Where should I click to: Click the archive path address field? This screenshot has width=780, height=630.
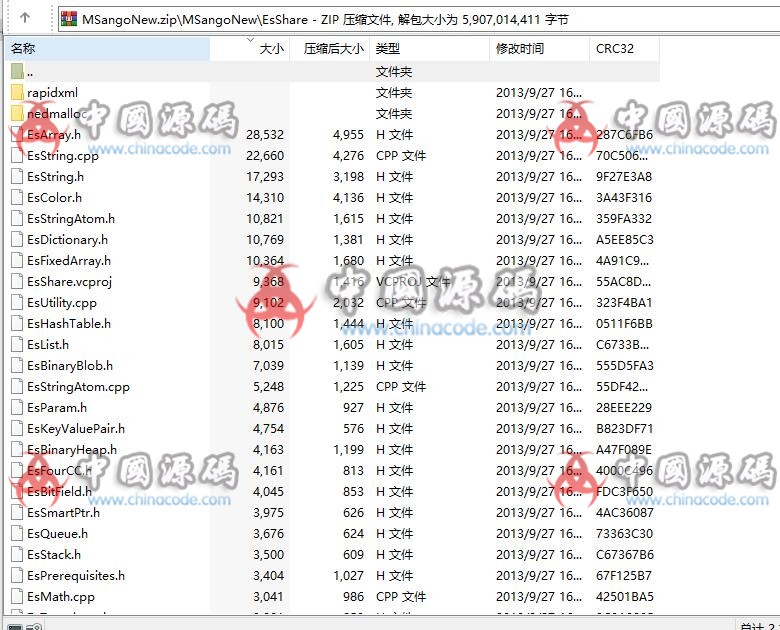click(400, 19)
